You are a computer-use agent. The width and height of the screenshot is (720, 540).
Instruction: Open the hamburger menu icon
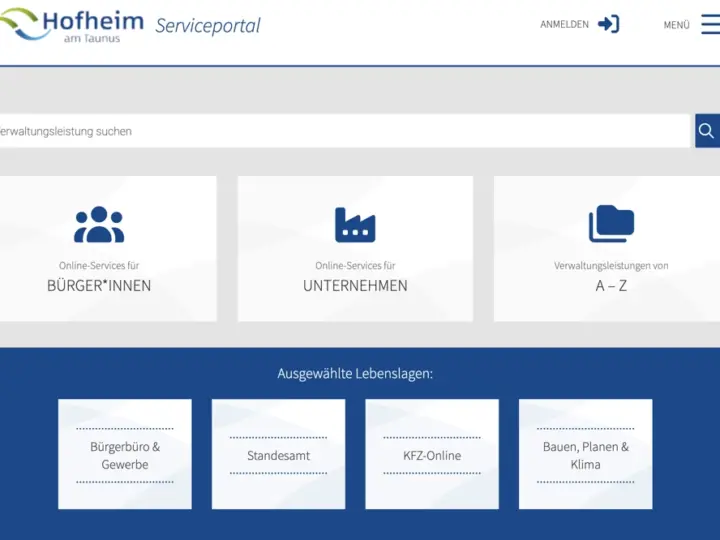[710, 24]
